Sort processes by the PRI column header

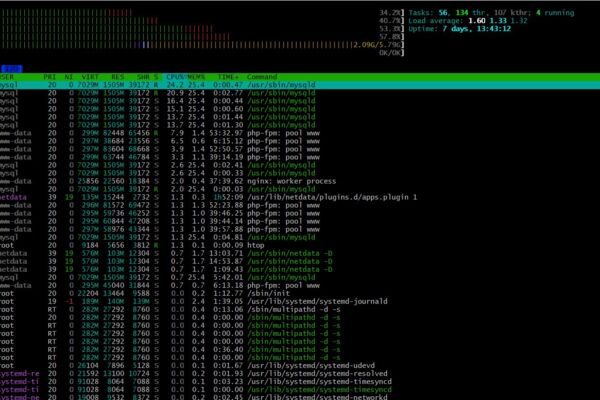(x=50, y=77)
